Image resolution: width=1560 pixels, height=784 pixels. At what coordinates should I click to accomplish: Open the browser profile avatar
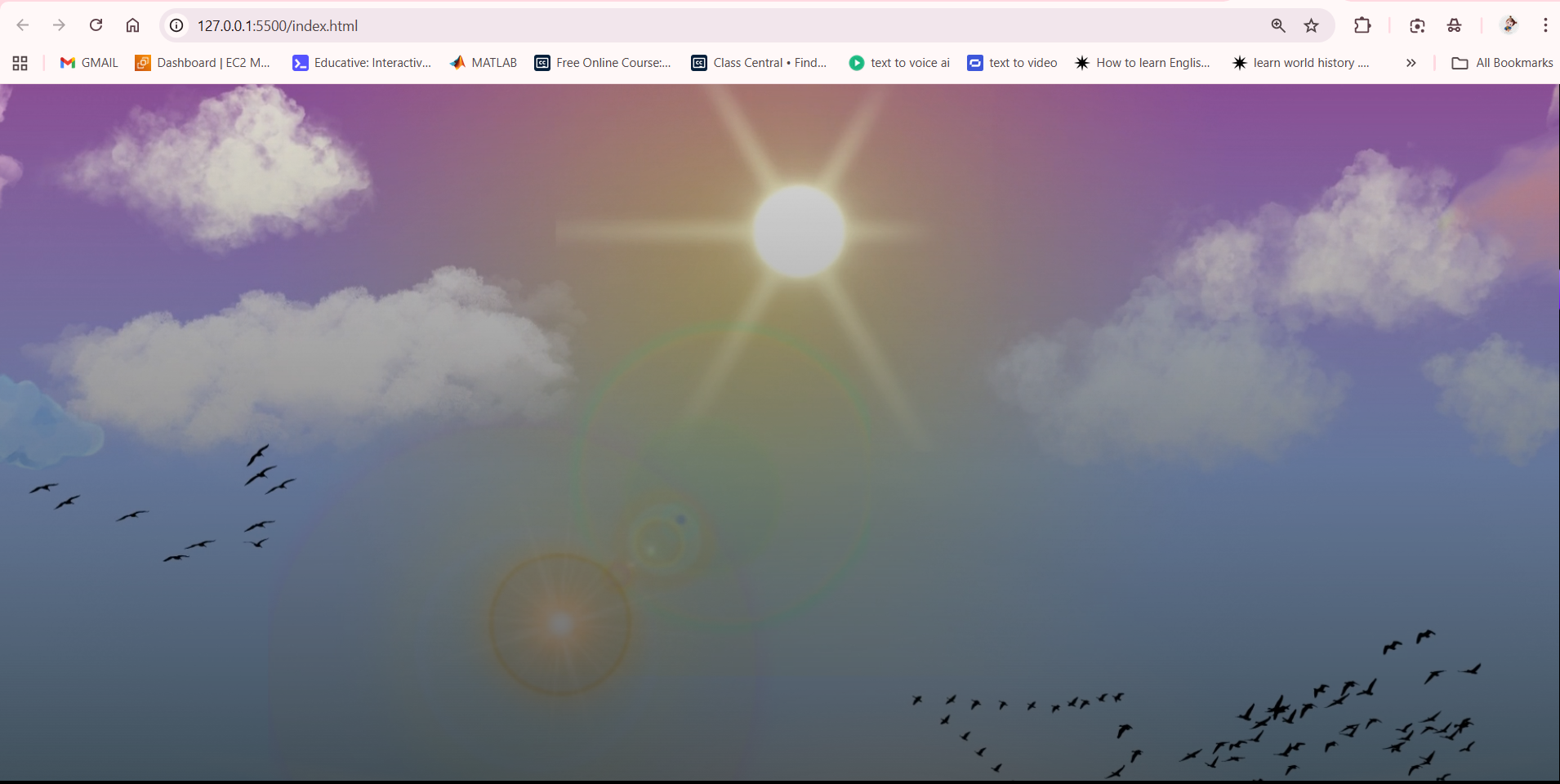click(x=1509, y=25)
